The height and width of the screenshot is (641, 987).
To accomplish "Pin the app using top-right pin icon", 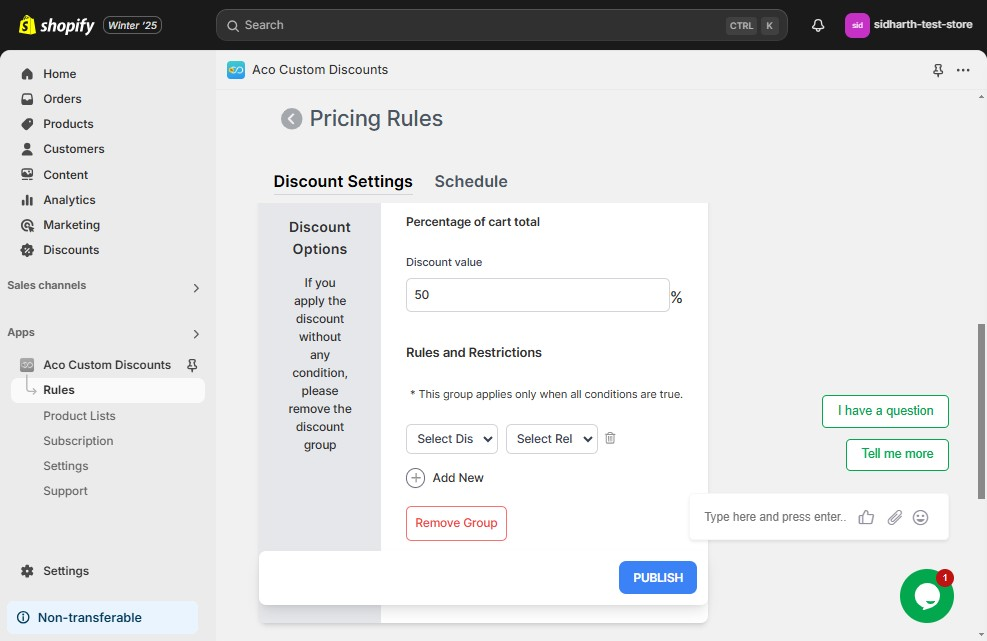I will (x=938, y=70).
